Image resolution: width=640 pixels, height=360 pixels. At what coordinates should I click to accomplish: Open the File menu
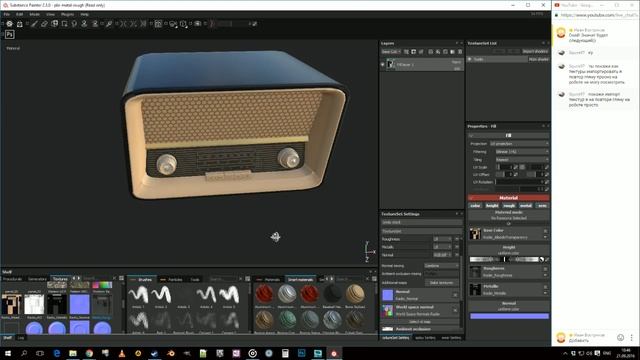(7, 14)
